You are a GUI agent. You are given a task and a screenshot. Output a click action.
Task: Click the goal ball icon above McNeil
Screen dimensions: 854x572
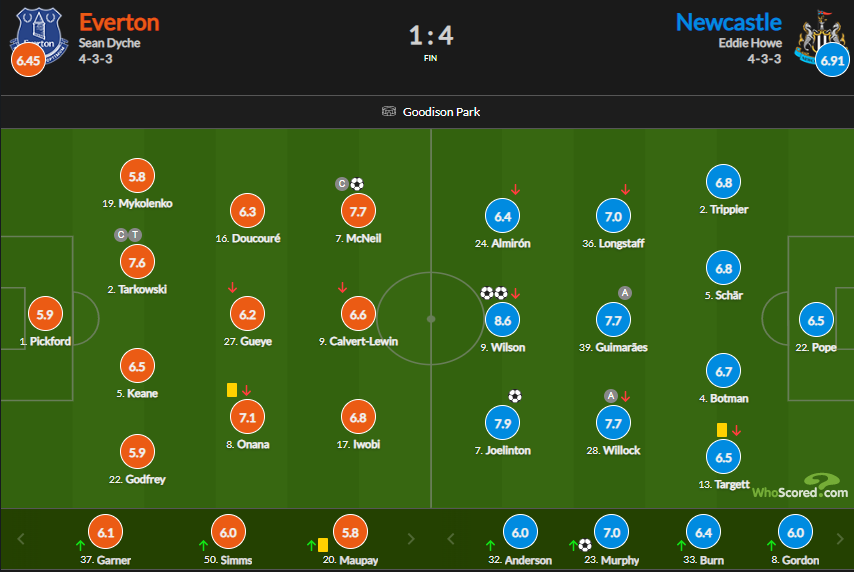pos(357,184)
